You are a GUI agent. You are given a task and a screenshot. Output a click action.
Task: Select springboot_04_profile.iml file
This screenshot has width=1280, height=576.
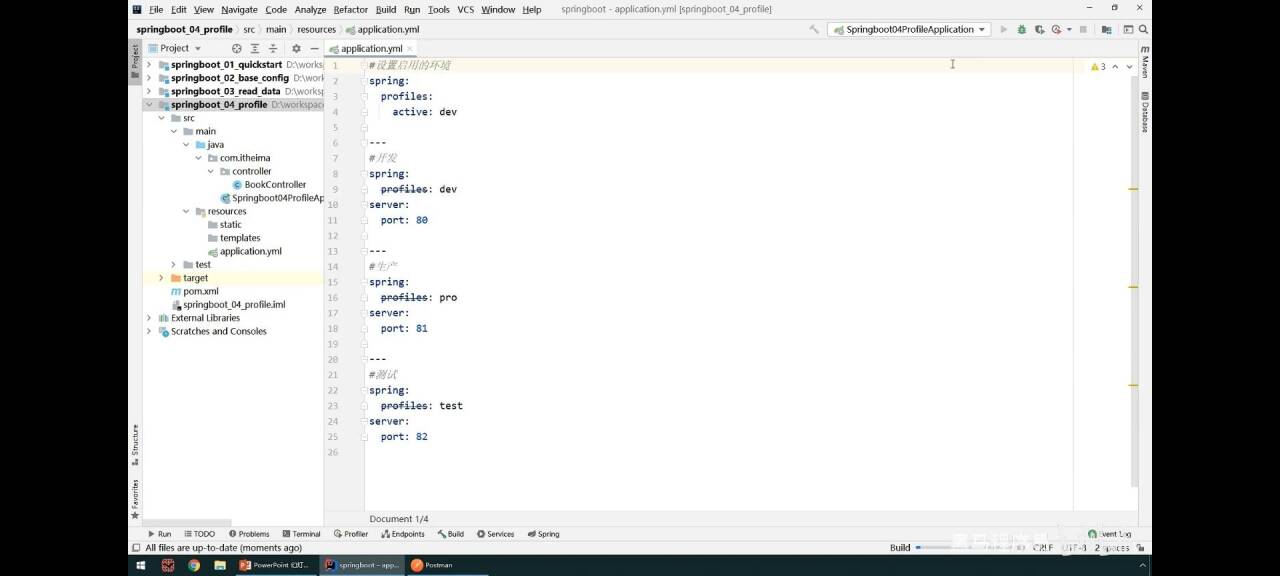pyautogui.click(x=228, y=305)
